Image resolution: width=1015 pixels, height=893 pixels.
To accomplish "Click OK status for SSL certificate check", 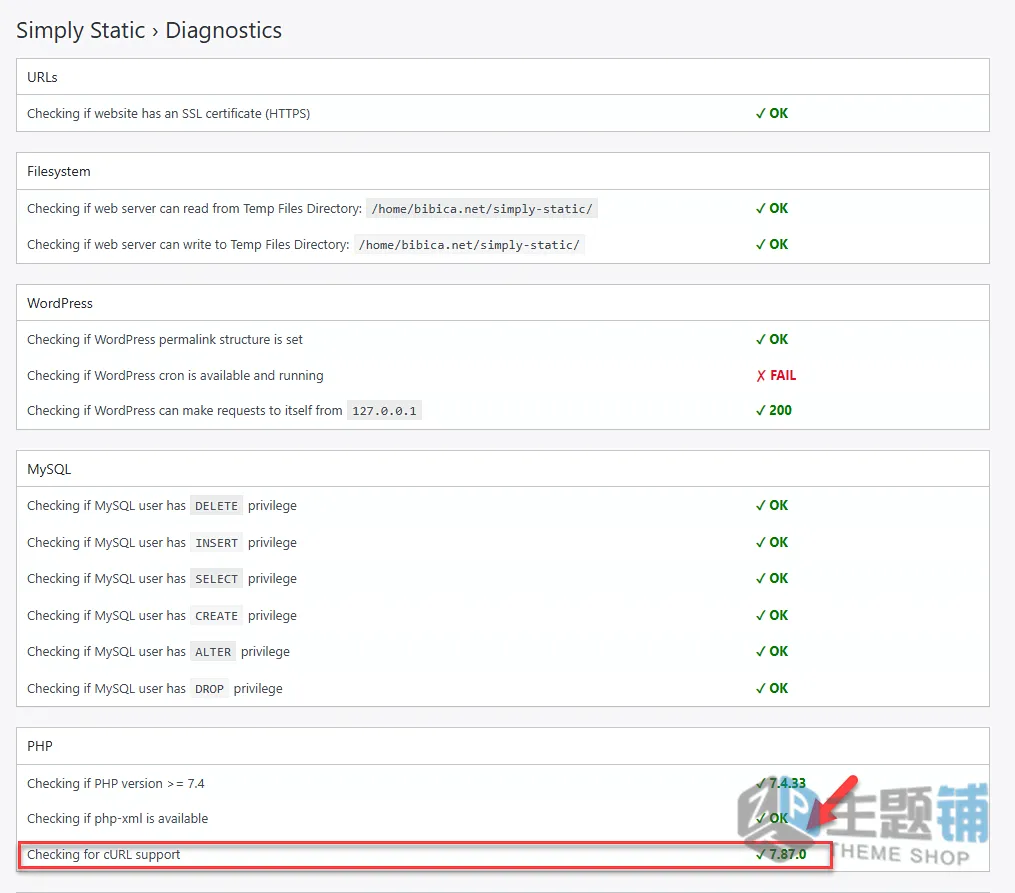I will [x=772, y=113].
